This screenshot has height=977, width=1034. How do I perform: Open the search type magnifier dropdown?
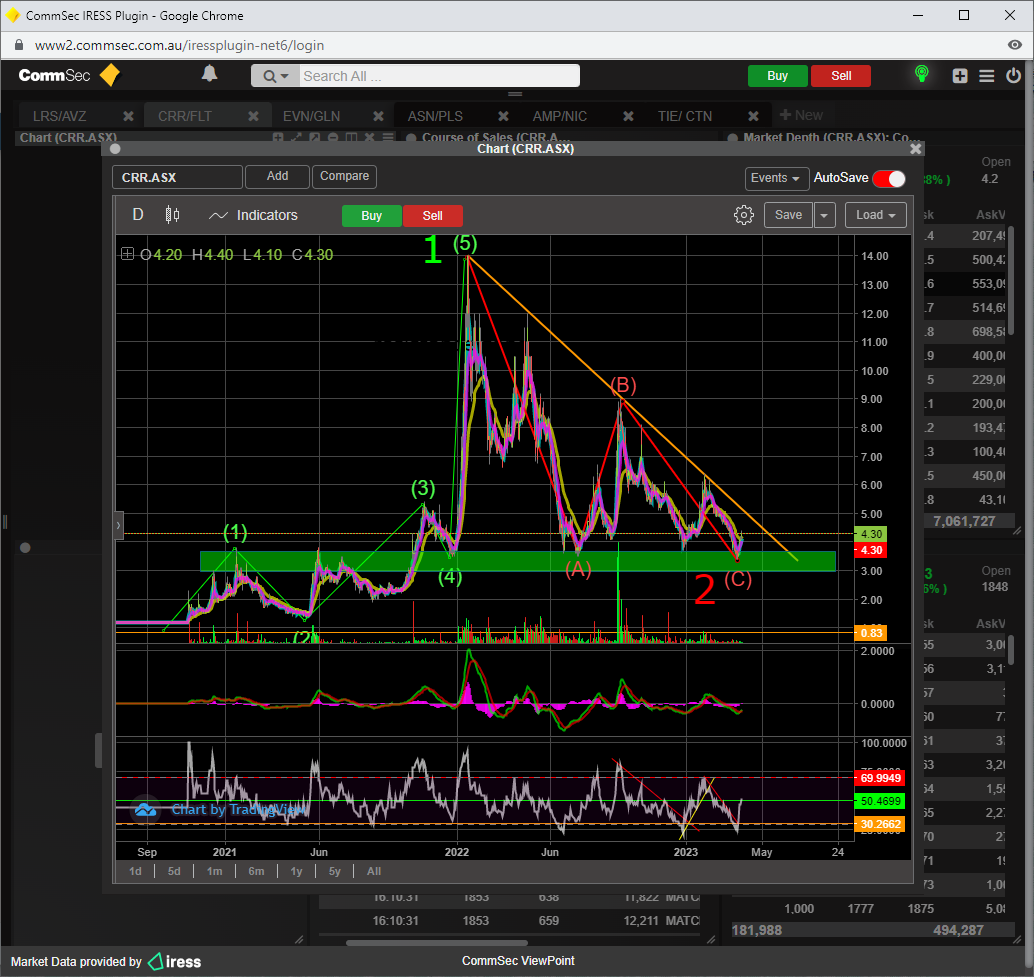(276, 76)
